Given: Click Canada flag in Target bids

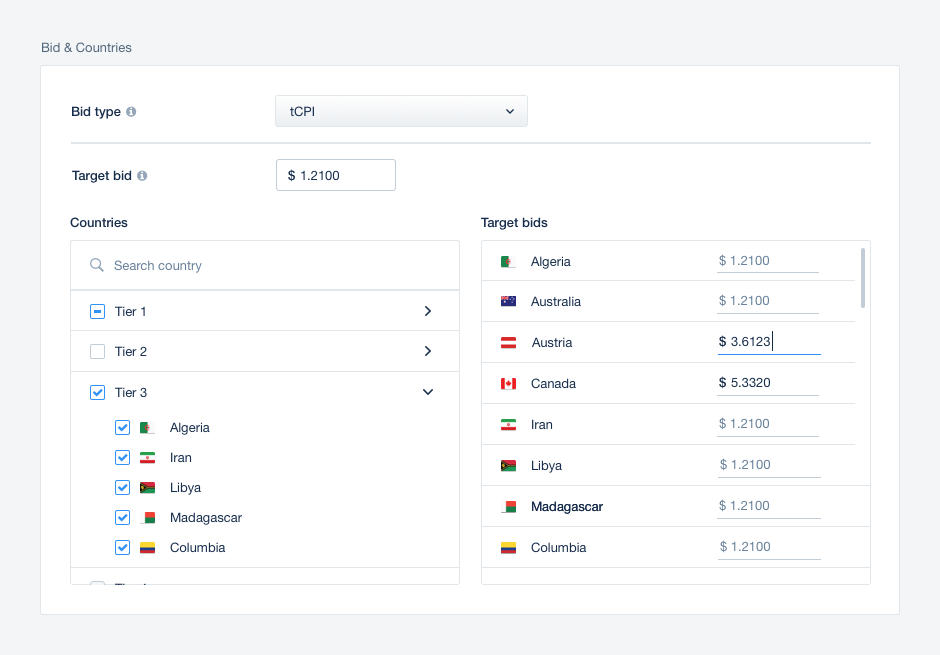Looking at the screenshot, I should (508, 384).
